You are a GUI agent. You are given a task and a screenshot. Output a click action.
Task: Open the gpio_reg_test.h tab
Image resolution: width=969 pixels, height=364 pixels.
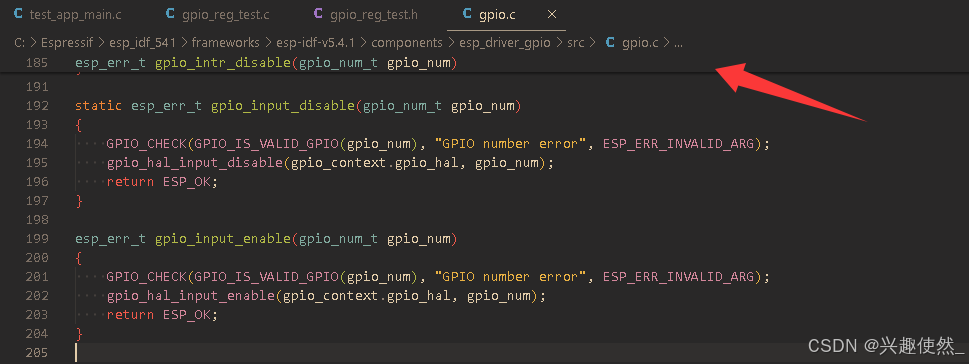pos(373,14)
